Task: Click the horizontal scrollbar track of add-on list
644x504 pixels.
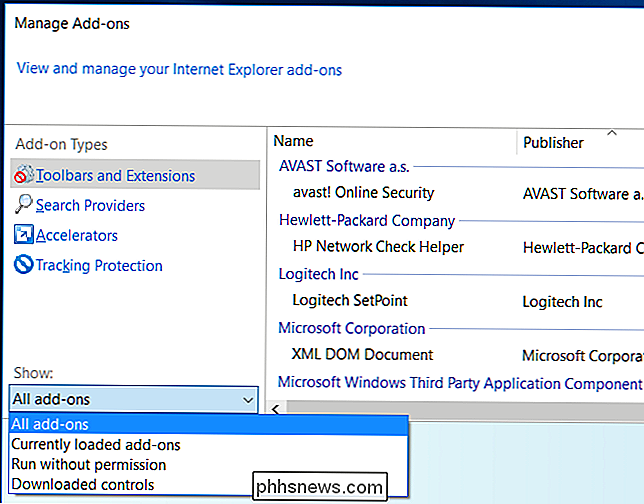Action: (465, 409)
